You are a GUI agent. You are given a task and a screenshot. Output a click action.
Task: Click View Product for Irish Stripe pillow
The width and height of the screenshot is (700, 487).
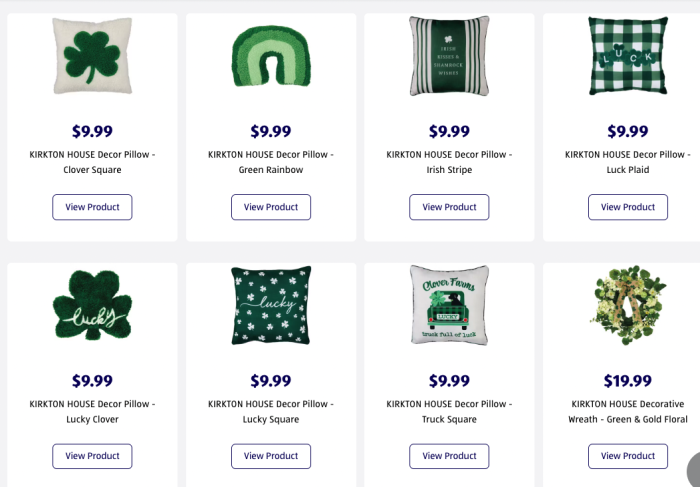449,207
